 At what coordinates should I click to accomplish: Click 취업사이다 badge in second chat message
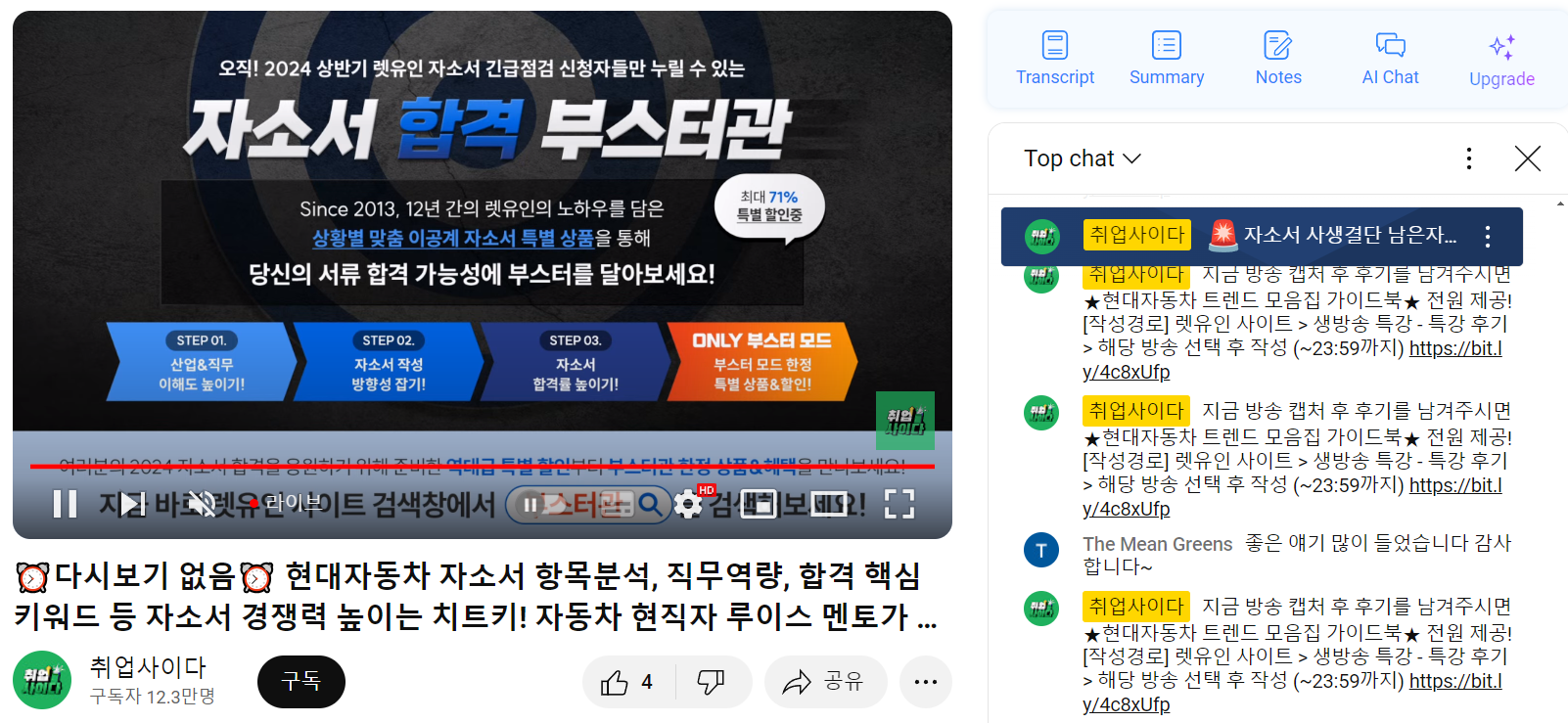(x=1136, y=411)
